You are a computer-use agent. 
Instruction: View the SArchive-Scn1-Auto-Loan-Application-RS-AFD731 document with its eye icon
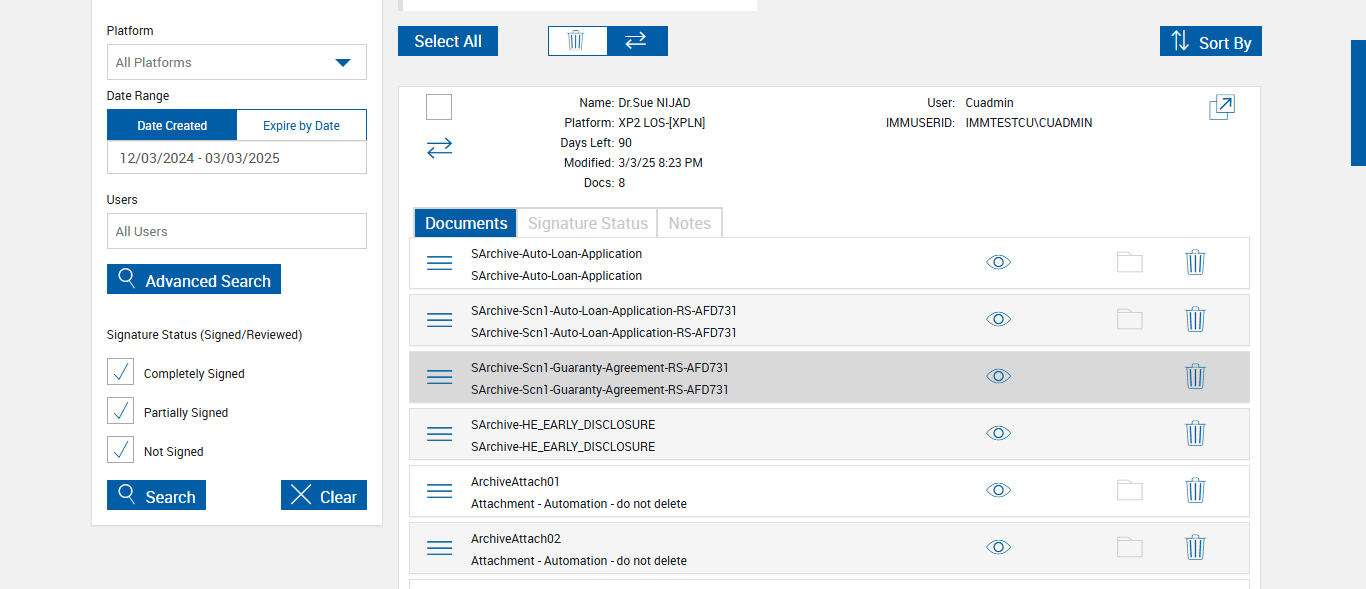pyautogui.click(x=998, y=319)
